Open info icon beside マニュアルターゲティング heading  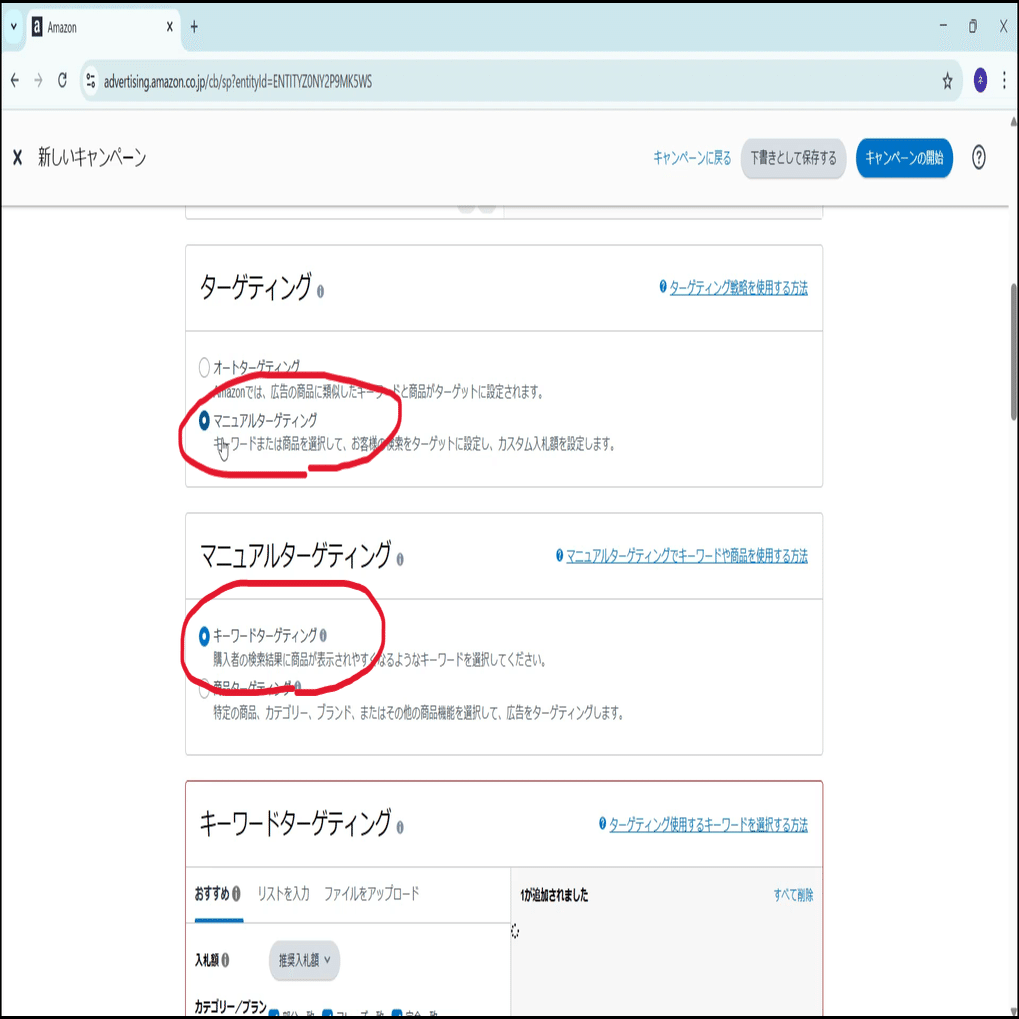click(x=400, y=560)
